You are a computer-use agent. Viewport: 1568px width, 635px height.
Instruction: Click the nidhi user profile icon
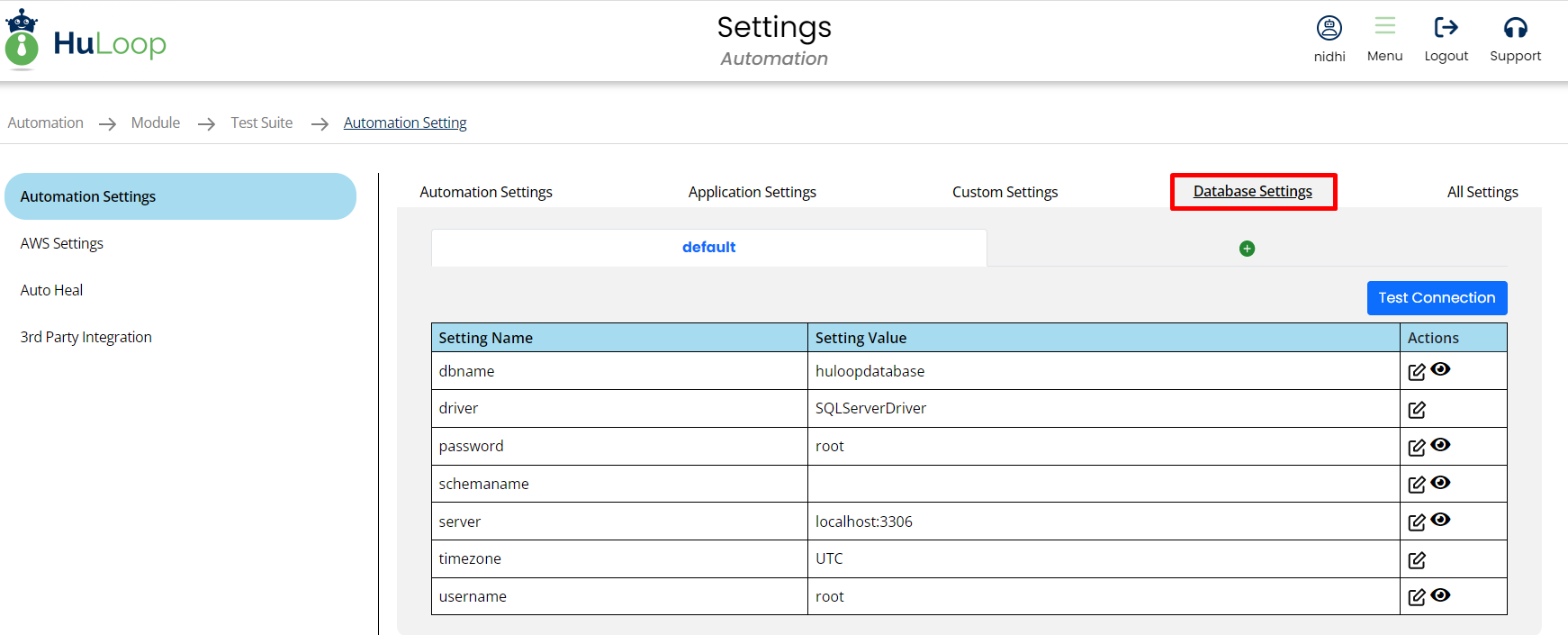point(1329,28)
